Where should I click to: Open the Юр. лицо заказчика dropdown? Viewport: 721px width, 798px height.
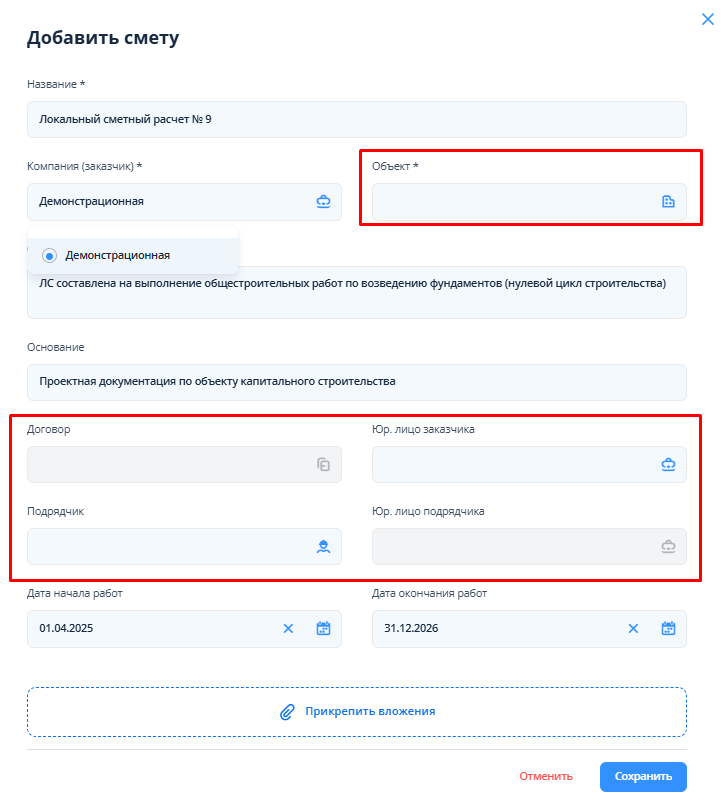pos(529,465)
